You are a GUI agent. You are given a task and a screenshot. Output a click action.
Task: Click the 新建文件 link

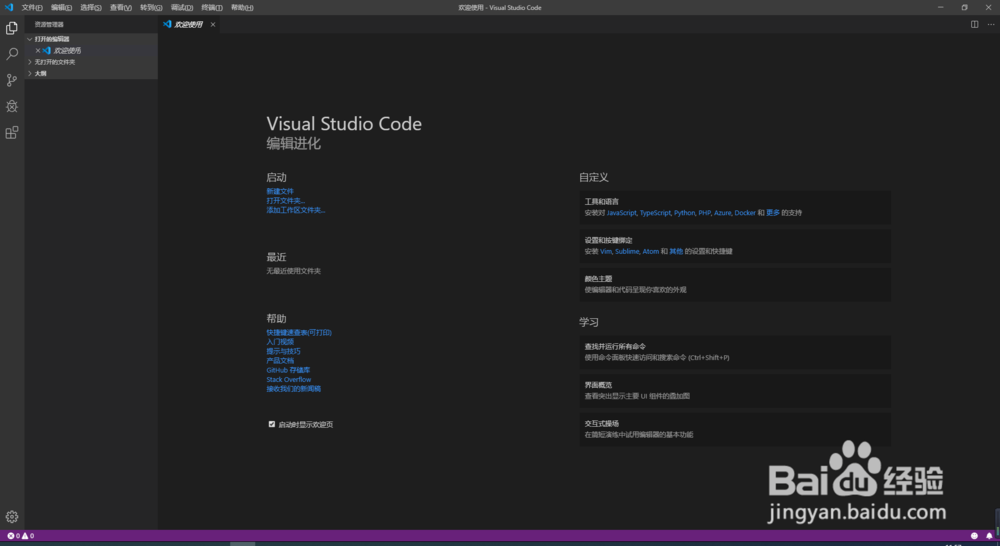point(280,191)
